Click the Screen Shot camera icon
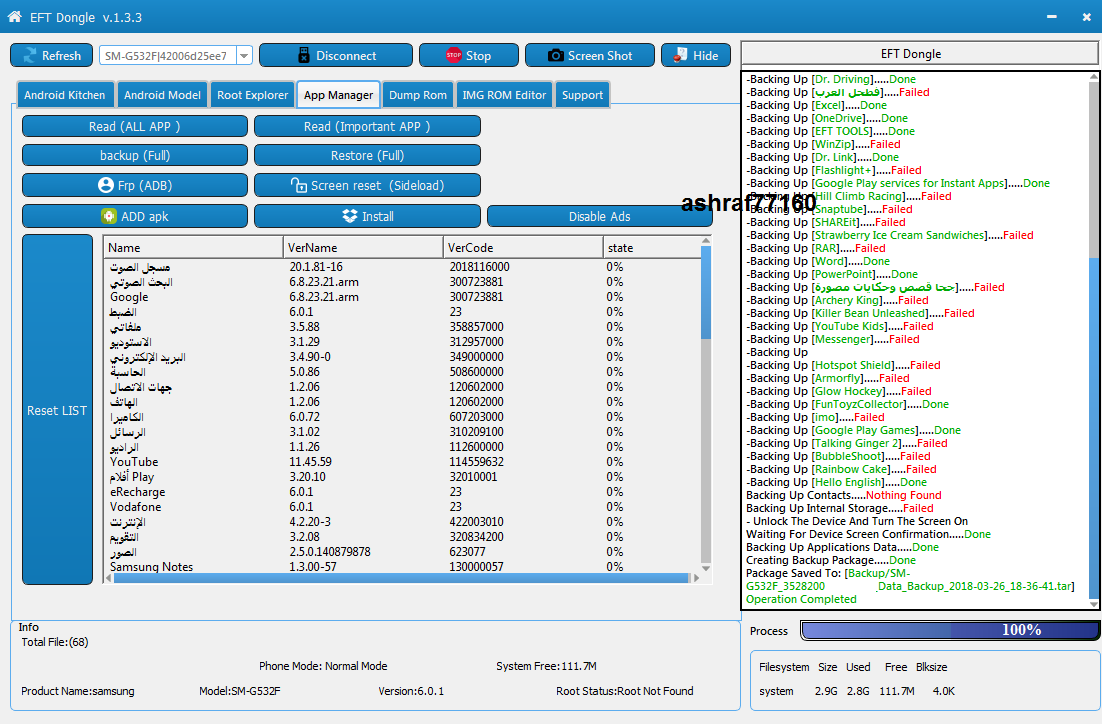This screenshot has width=1102, height=724. tap(555, 56)
